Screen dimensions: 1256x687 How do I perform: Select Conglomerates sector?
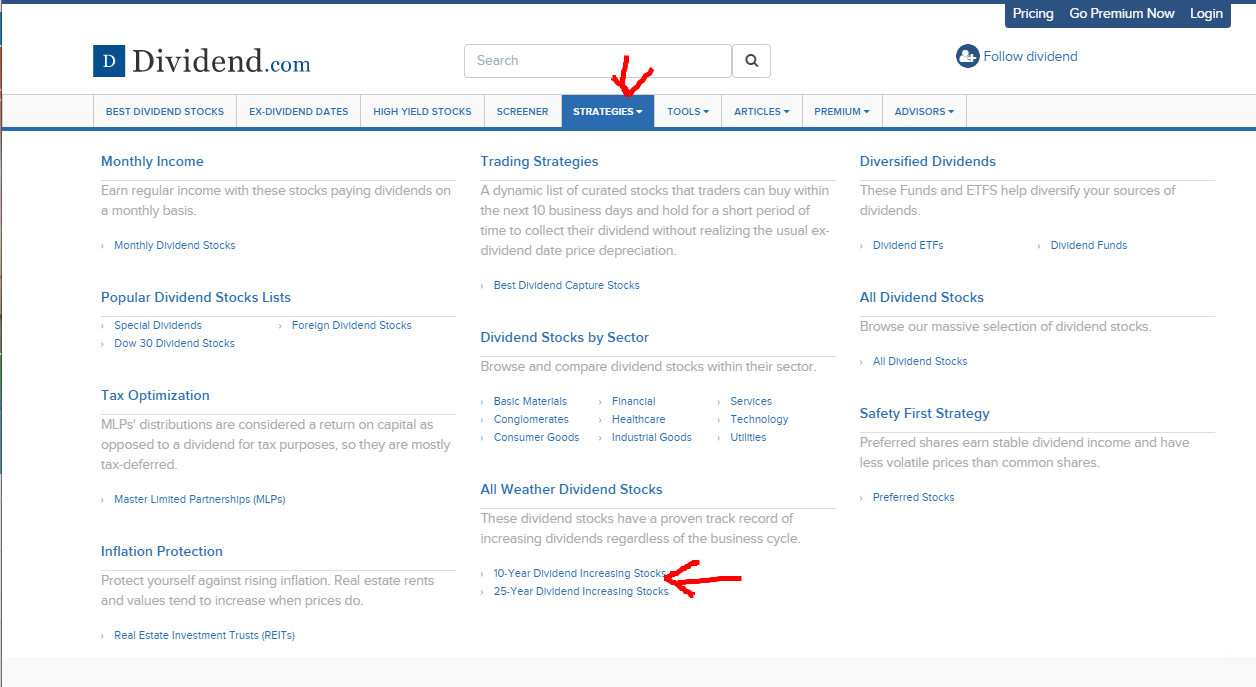(x=531, y=419)
